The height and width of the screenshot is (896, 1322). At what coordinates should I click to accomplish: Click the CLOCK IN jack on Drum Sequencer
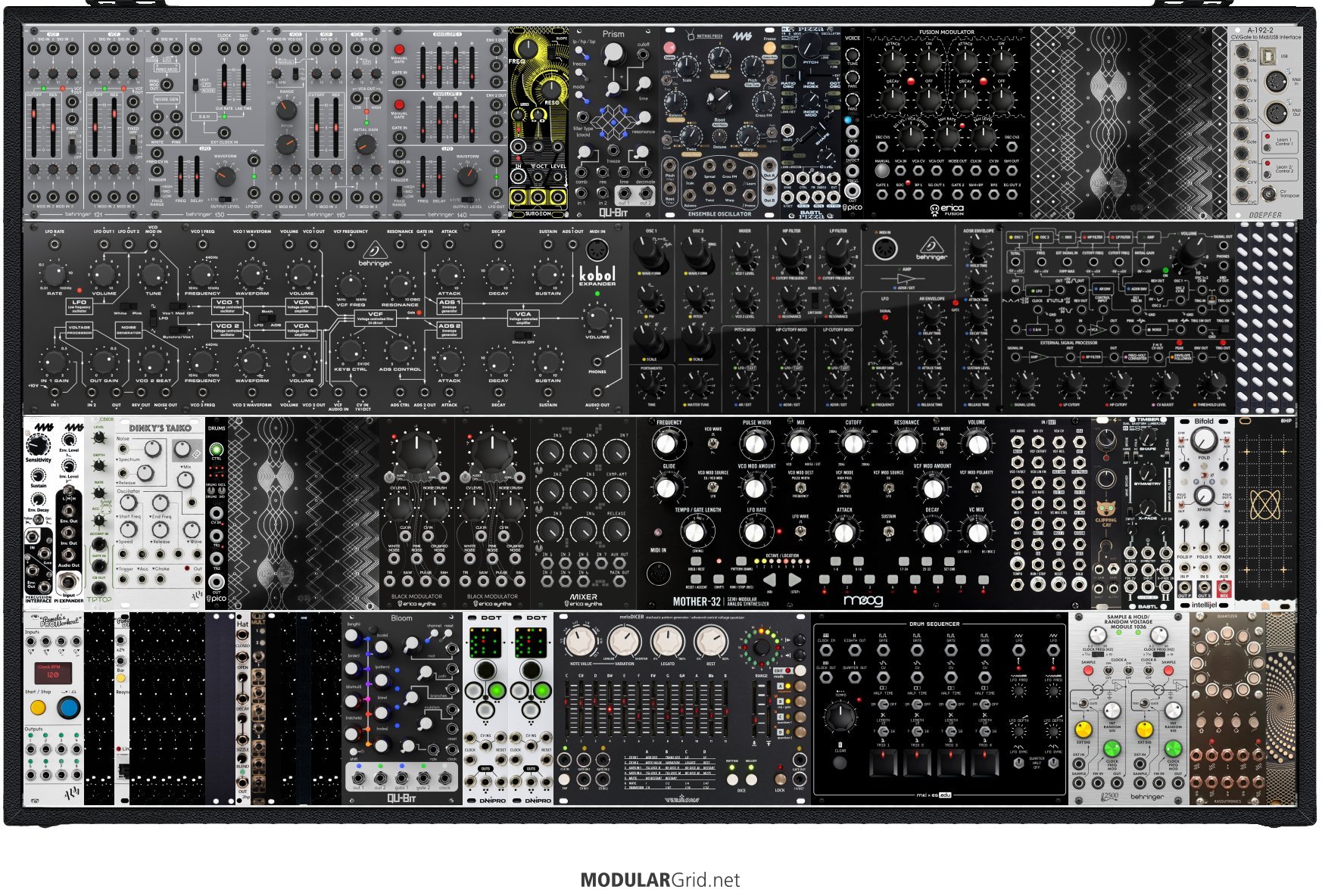827,650
